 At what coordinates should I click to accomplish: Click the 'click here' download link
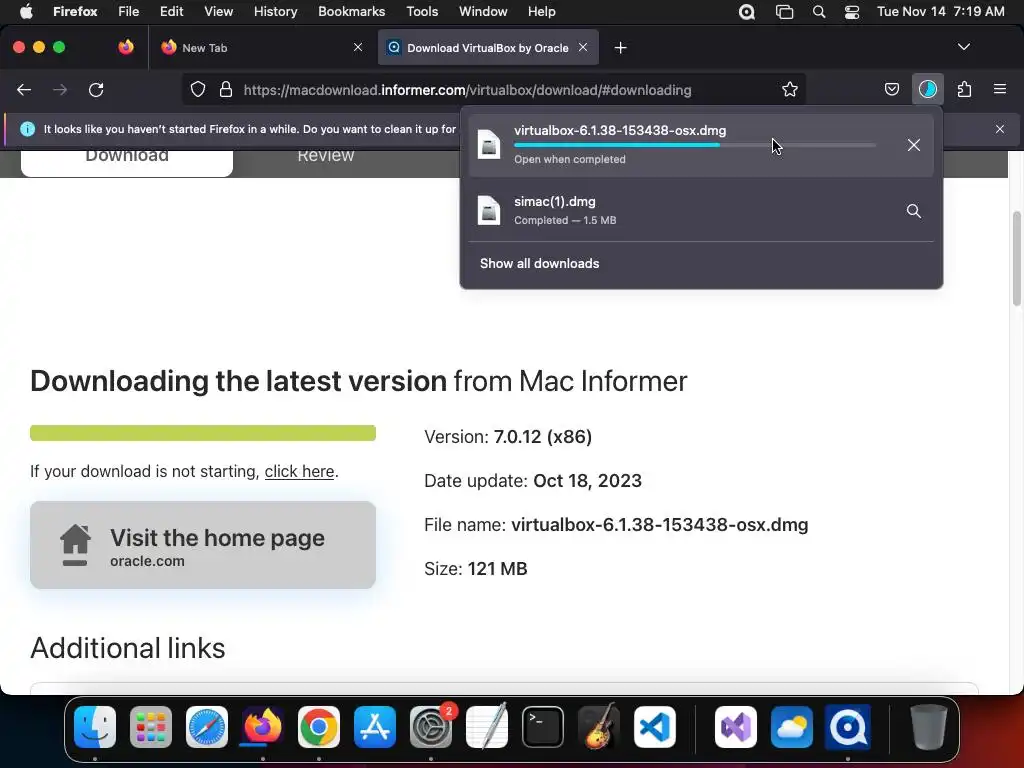[x=299, y=472]
